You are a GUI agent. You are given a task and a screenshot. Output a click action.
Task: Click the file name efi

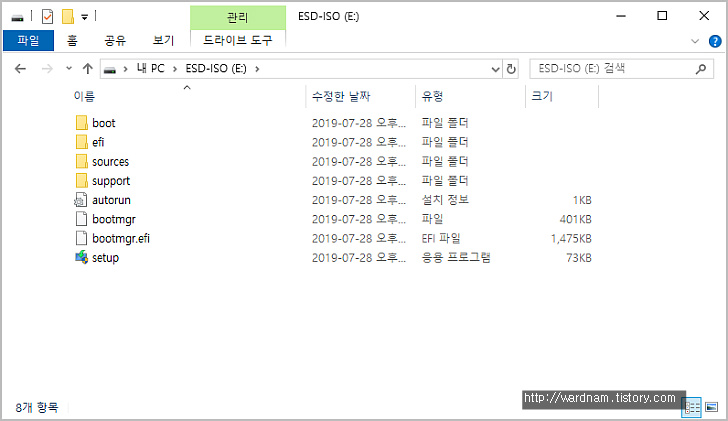(x=98, y=142)
